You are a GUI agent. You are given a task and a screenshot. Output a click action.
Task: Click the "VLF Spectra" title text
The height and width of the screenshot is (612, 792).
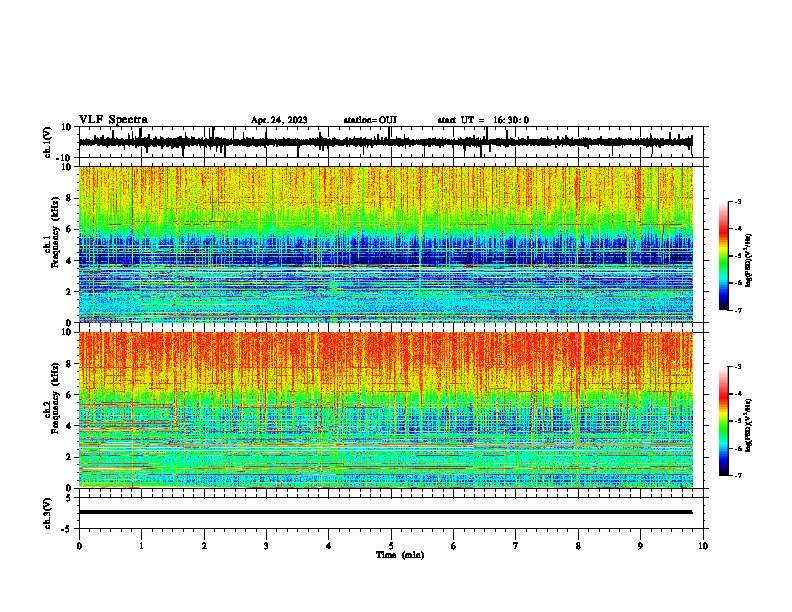[x=113, y=120]
